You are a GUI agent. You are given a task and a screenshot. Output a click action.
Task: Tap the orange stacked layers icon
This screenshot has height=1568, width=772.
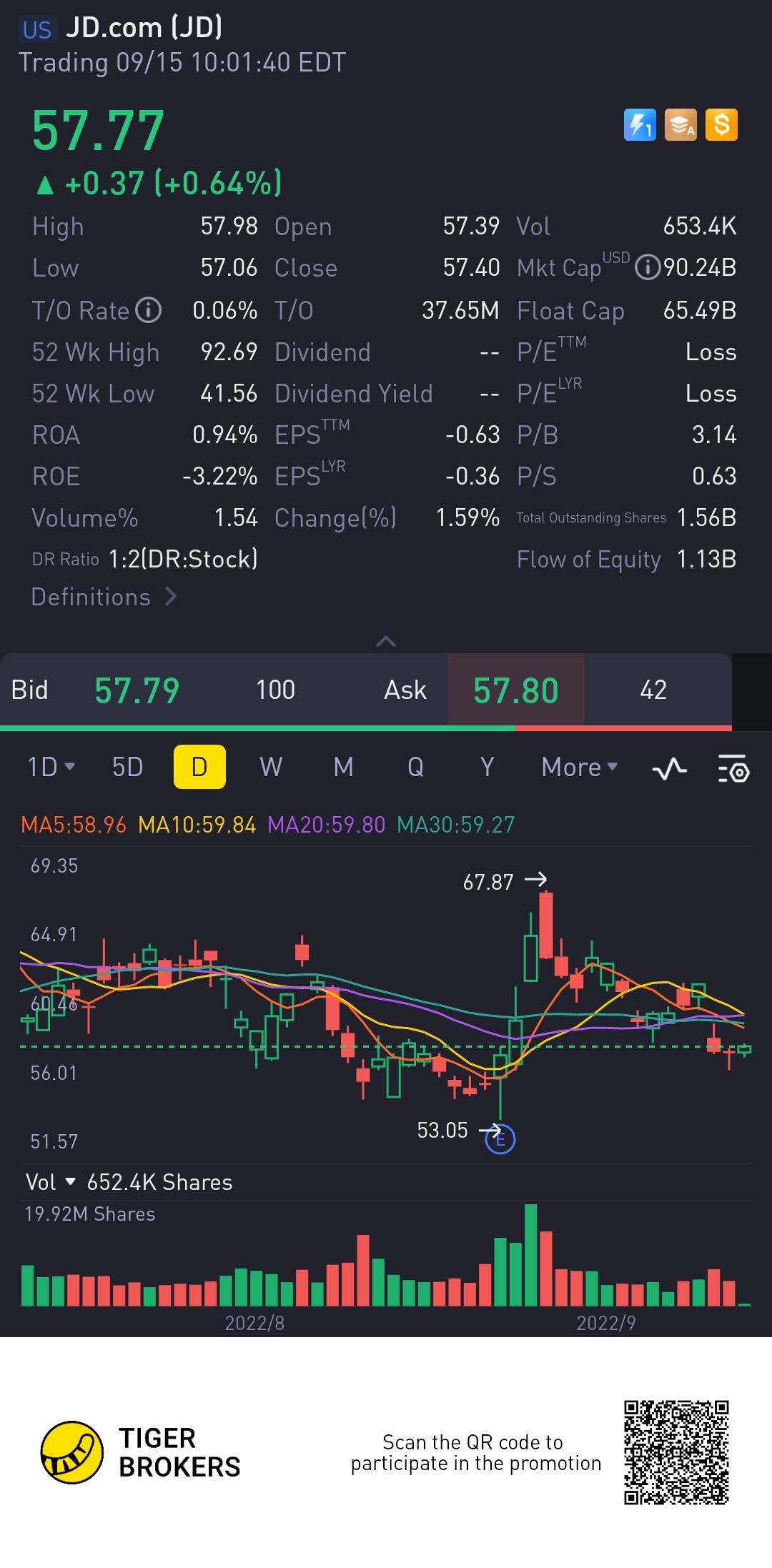[x=681, y=125]
